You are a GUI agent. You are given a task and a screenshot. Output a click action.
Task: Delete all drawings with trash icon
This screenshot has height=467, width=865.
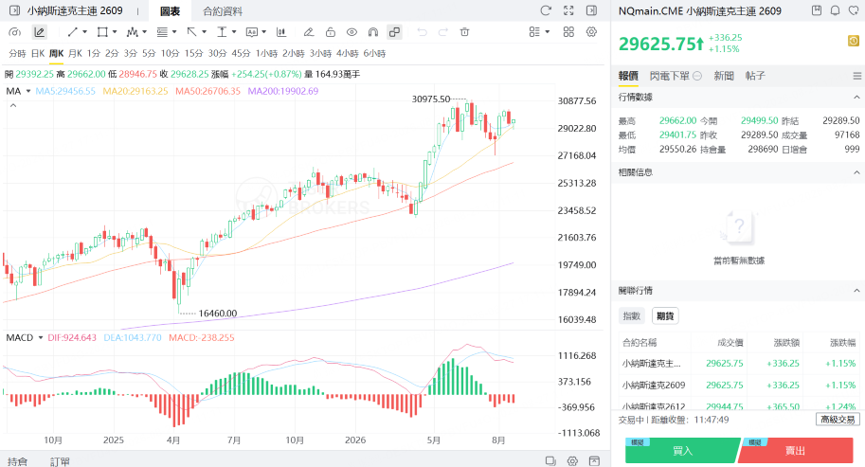pos(464,32)
